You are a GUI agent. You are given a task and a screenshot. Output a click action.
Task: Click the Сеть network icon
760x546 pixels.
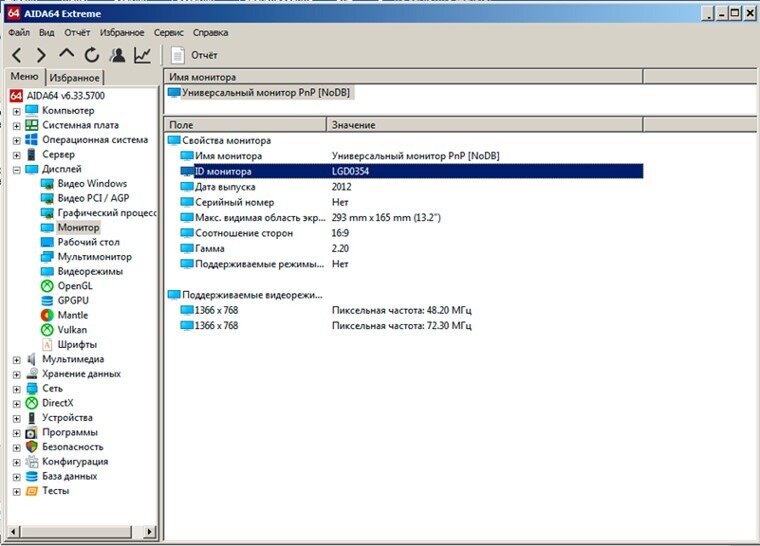point(32,388)
